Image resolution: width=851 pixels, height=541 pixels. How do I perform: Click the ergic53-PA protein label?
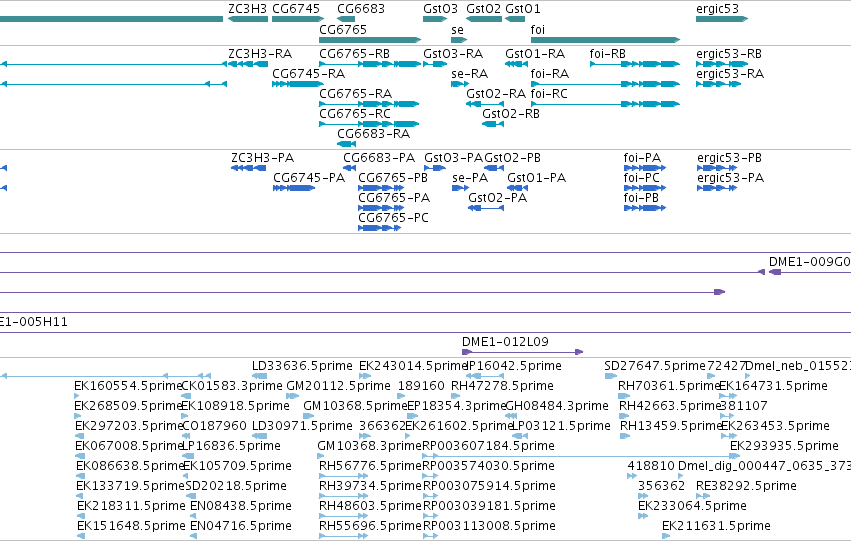point(731,178)
